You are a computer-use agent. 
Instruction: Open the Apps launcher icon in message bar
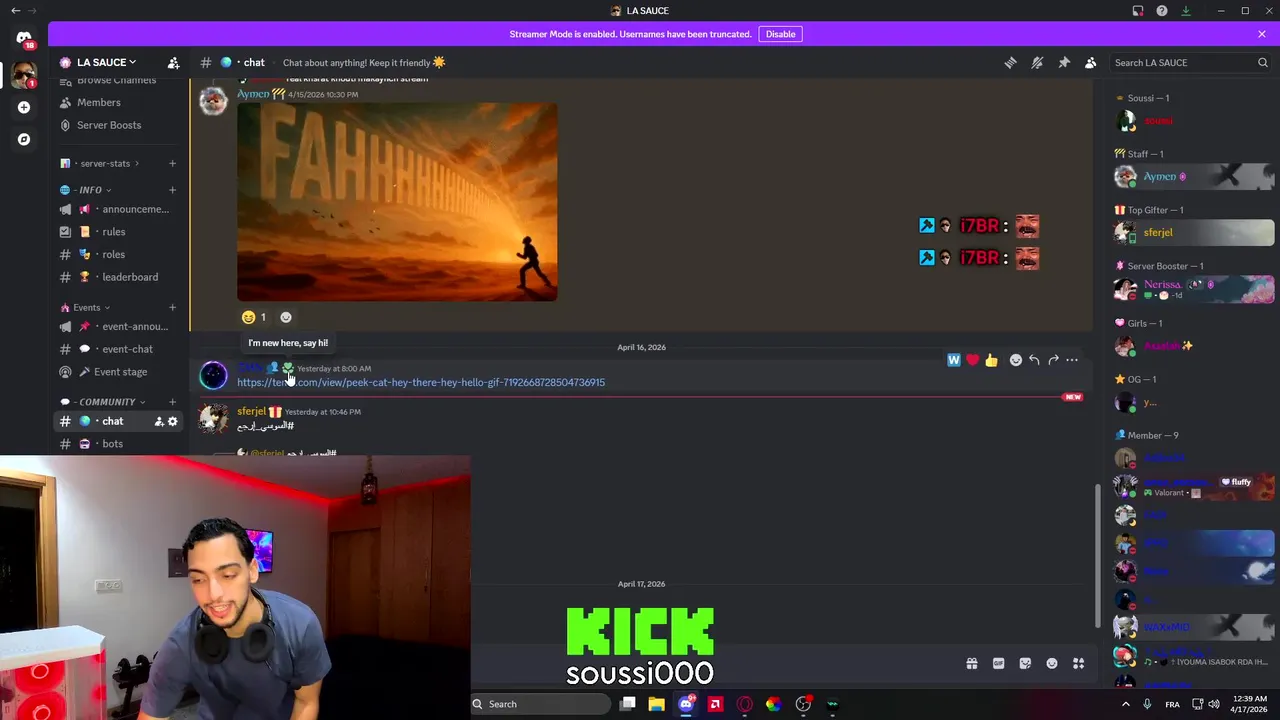1078,663
